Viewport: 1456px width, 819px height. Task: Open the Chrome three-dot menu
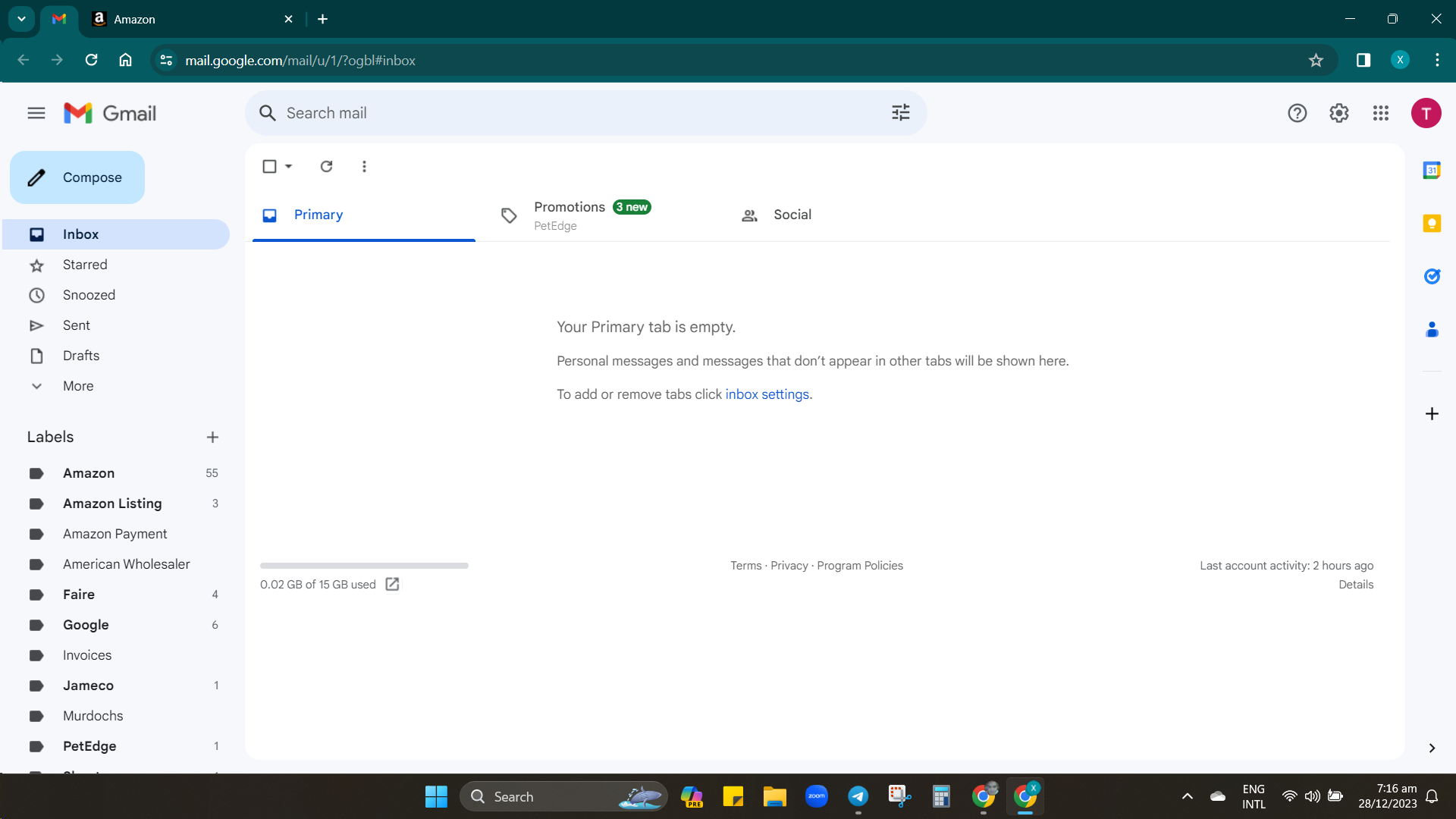pos(1437,60)
